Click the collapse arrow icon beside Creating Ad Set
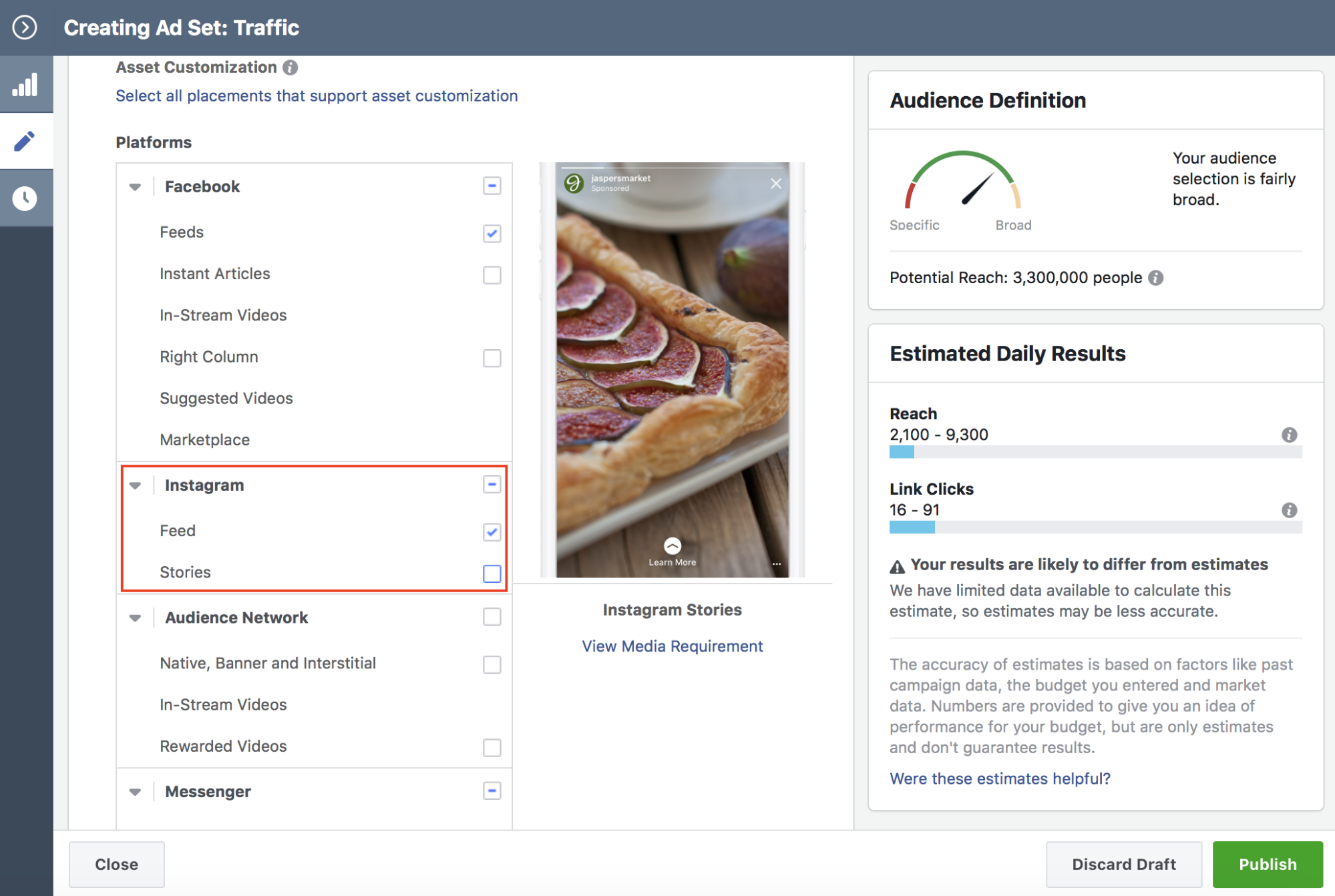This screenshot has width=1335, height=896. 25,27
